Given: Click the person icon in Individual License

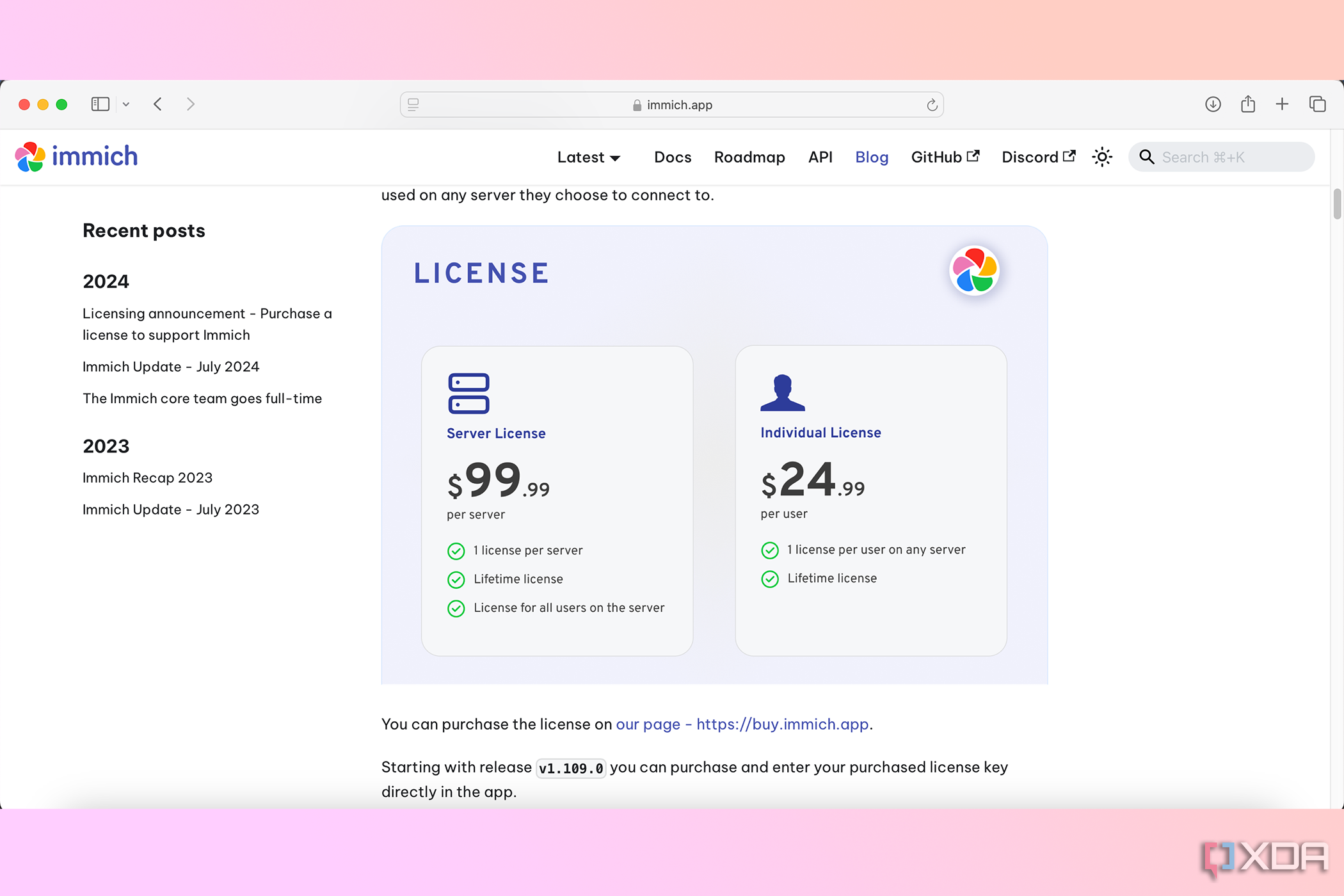Looking at the screenshot, I should 782,392.
